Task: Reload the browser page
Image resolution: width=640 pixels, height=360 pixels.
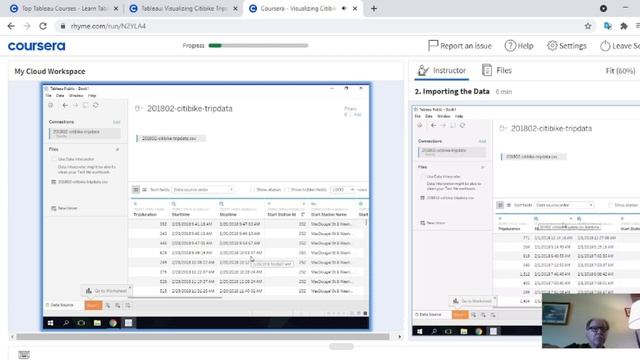Action: [x=43, y=26]
